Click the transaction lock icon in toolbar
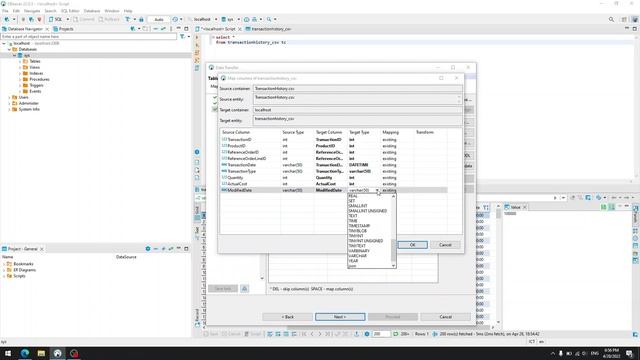 click(x=141, y=19)
